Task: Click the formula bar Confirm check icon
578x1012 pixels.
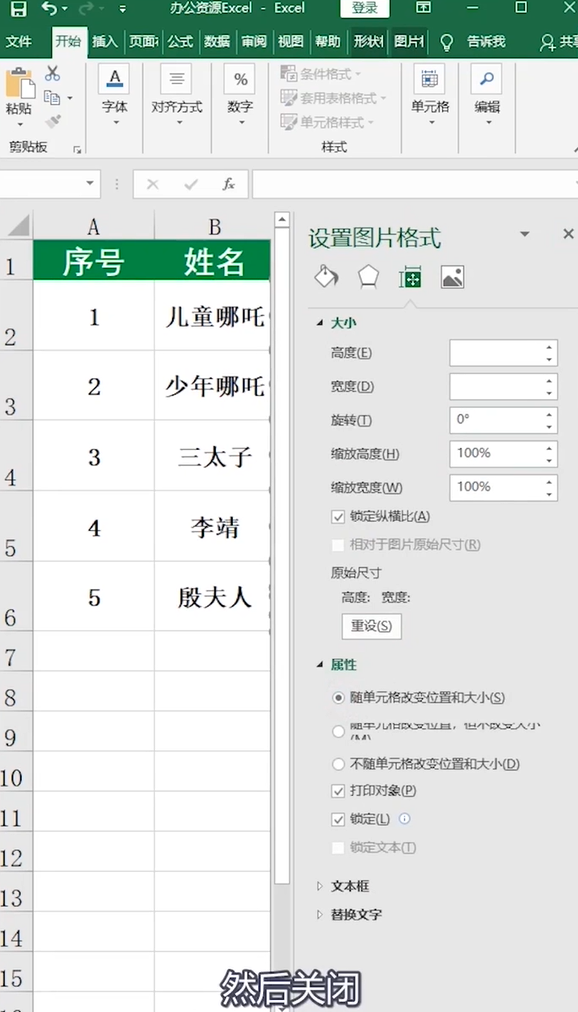Action: pyautogui.click(x=191, y=185)
